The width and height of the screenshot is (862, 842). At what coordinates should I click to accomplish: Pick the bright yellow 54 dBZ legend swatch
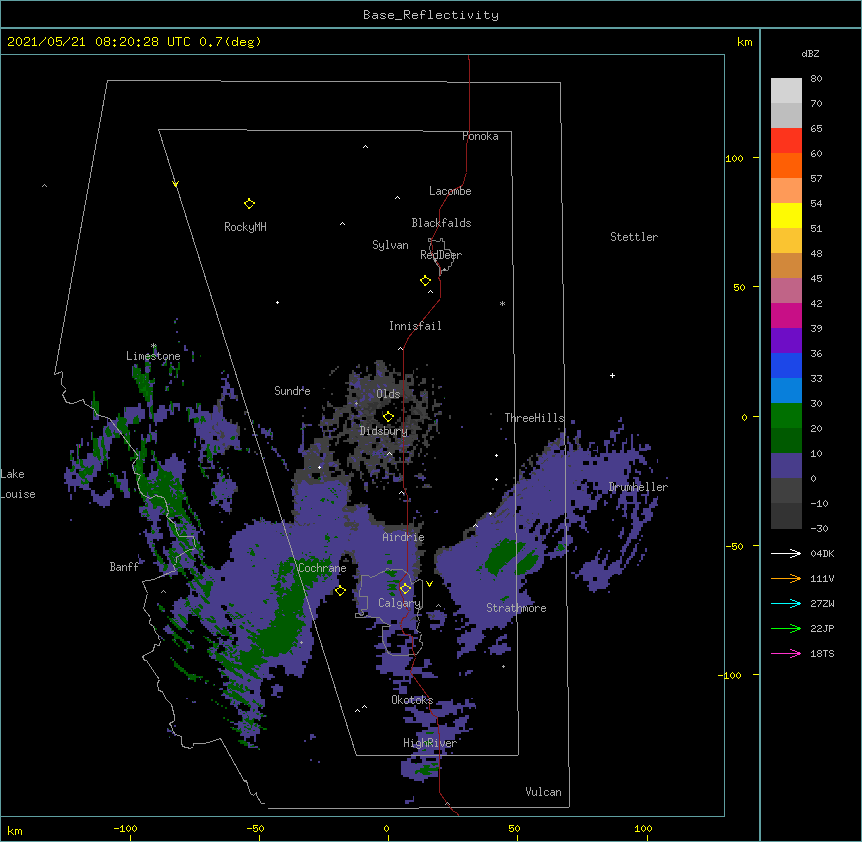[786, 215]
